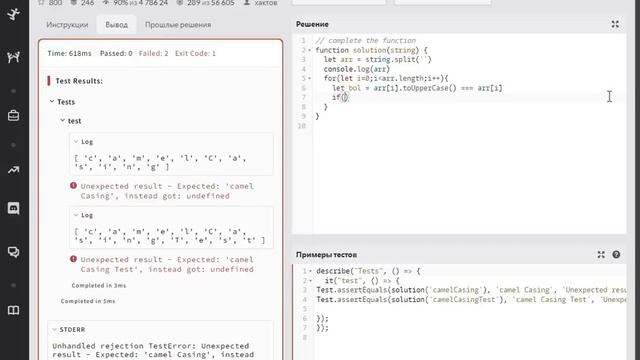Viewport: 640px width, 360px height.
Task: Fold the it("test") block at line 2
Action: [x=310, y=281]
